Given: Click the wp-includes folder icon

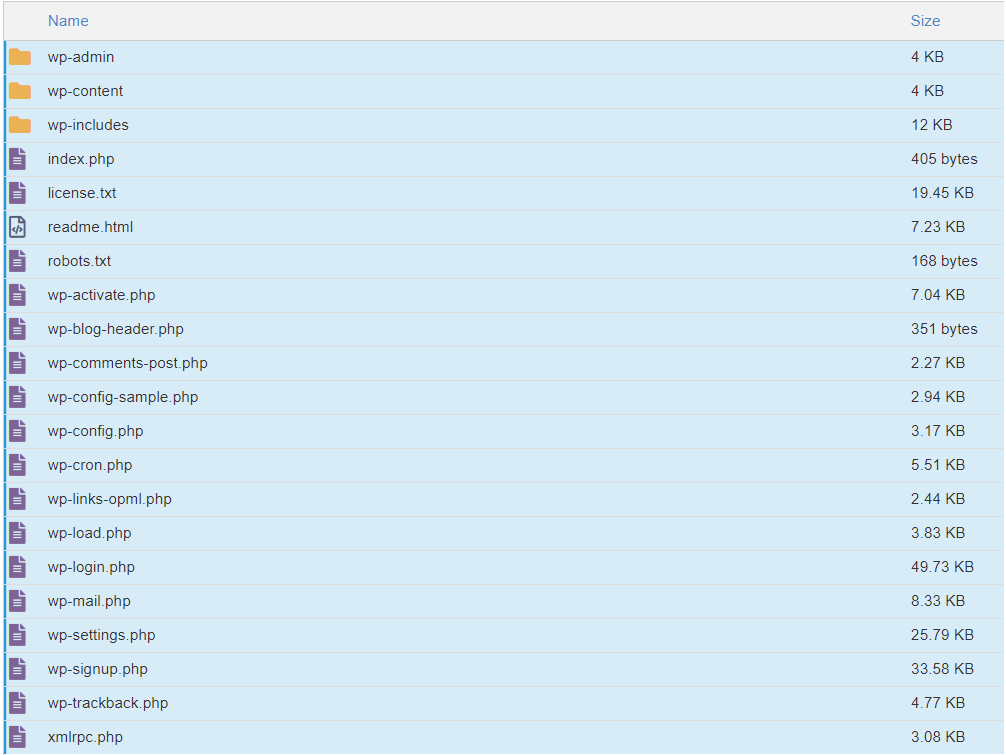Looking at the screenshot, I should (20, 125).
